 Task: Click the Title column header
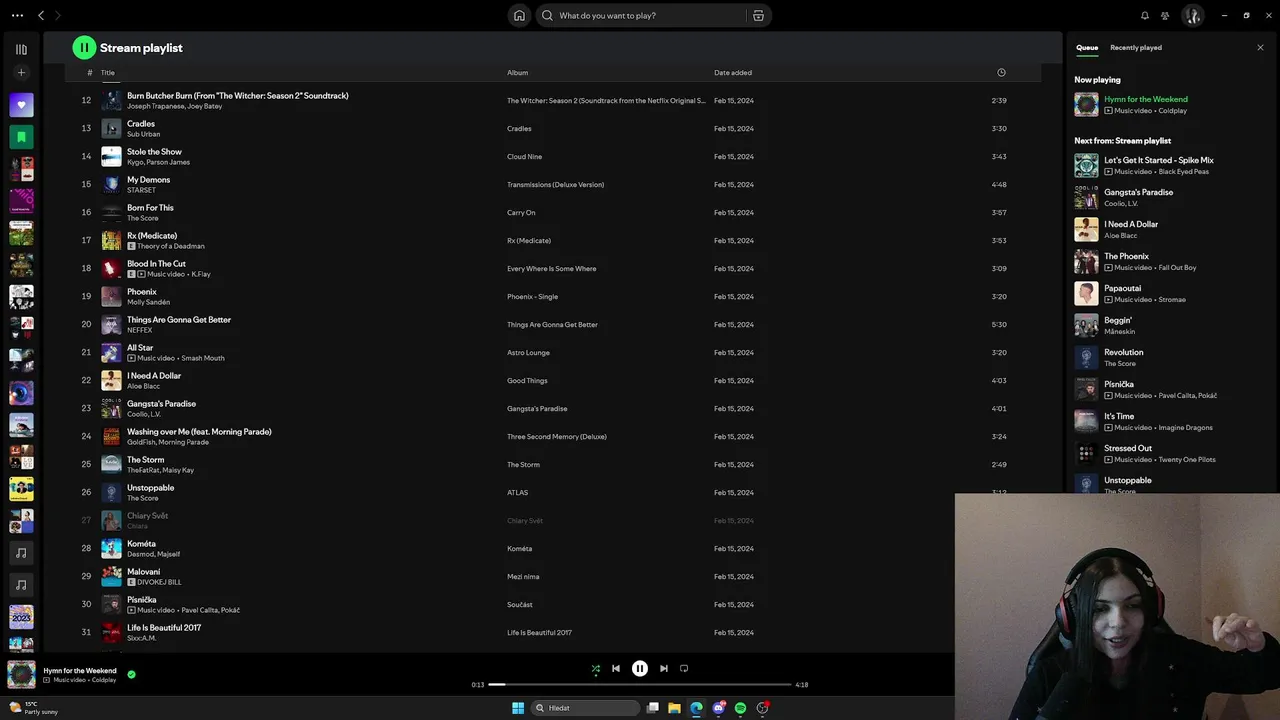[x=108, y=73]
